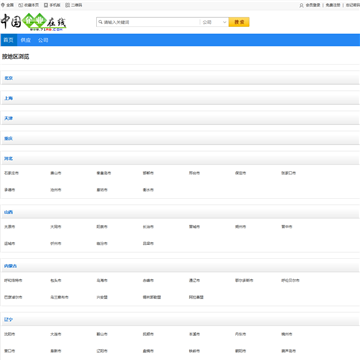Open the 公司 search type dropdown

(214, 22)
